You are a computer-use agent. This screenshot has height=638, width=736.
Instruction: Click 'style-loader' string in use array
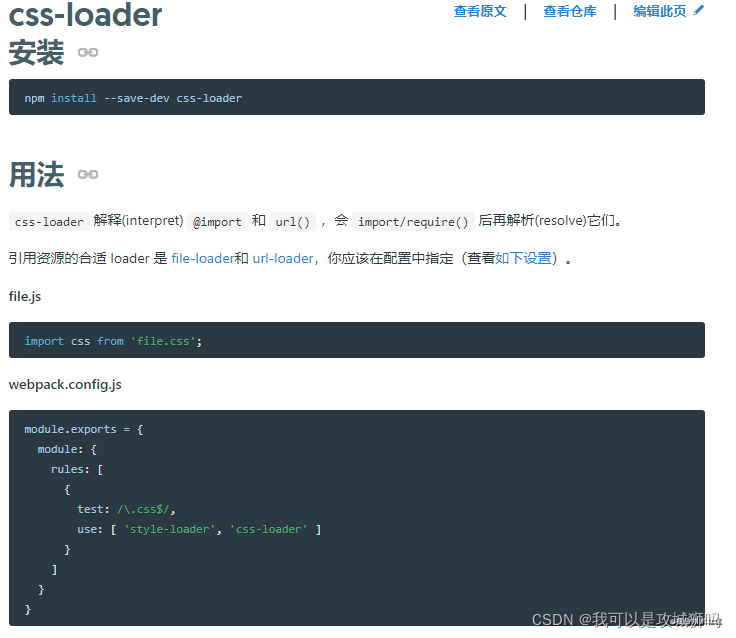tap(169, 530)
